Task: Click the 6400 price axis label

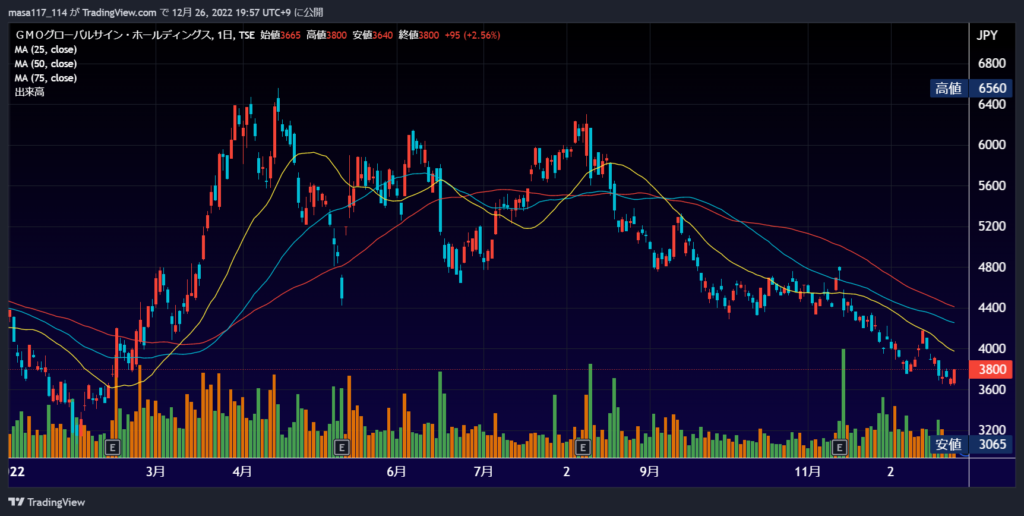Action: [x=991, y=104]
